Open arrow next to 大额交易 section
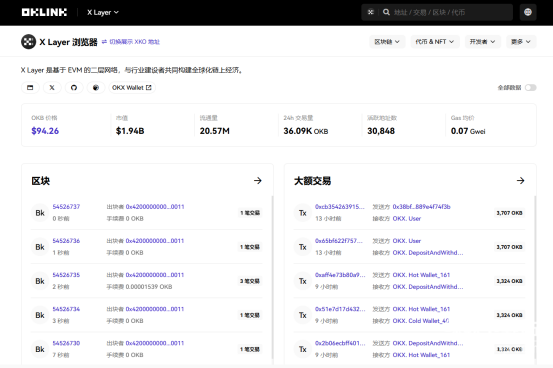Screen dimensions: 553x368 click(521, 181)
